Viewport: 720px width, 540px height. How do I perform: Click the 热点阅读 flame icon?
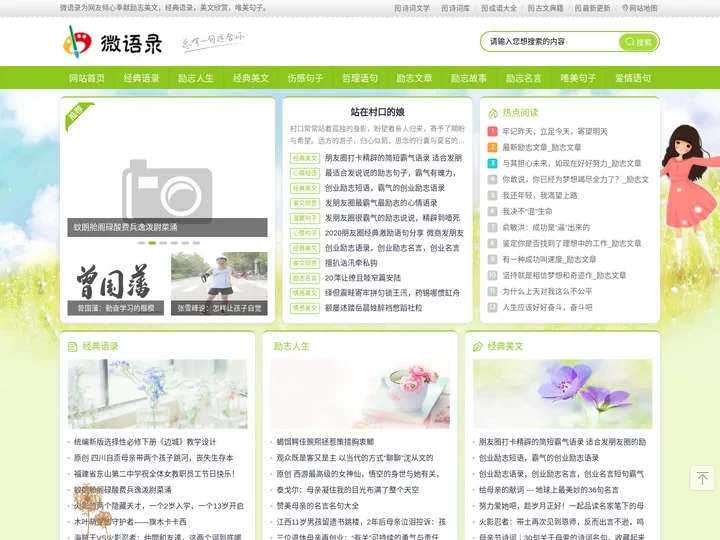(493, 113)
